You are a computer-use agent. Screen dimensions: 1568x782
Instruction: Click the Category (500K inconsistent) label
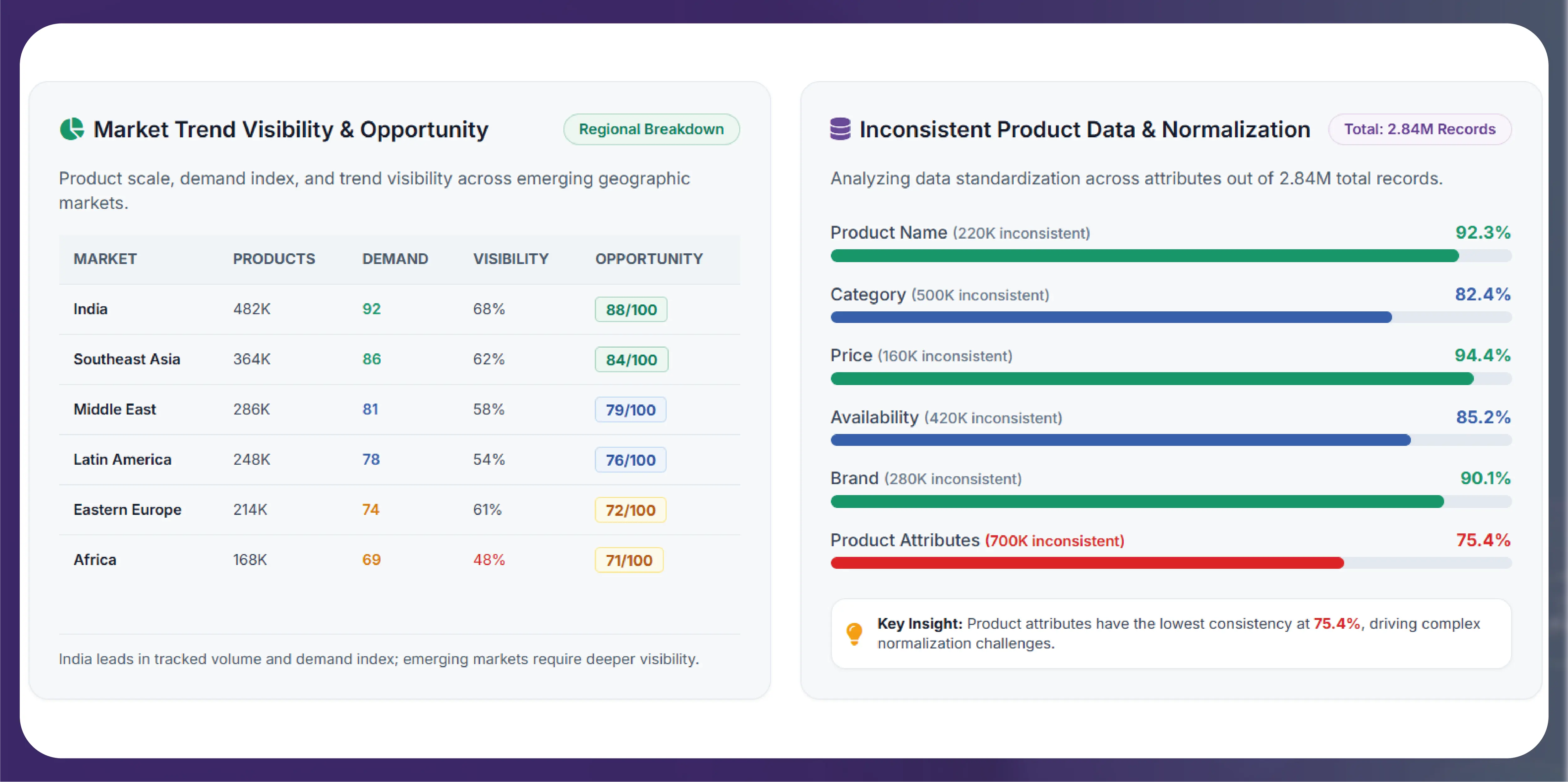point(940,294)
